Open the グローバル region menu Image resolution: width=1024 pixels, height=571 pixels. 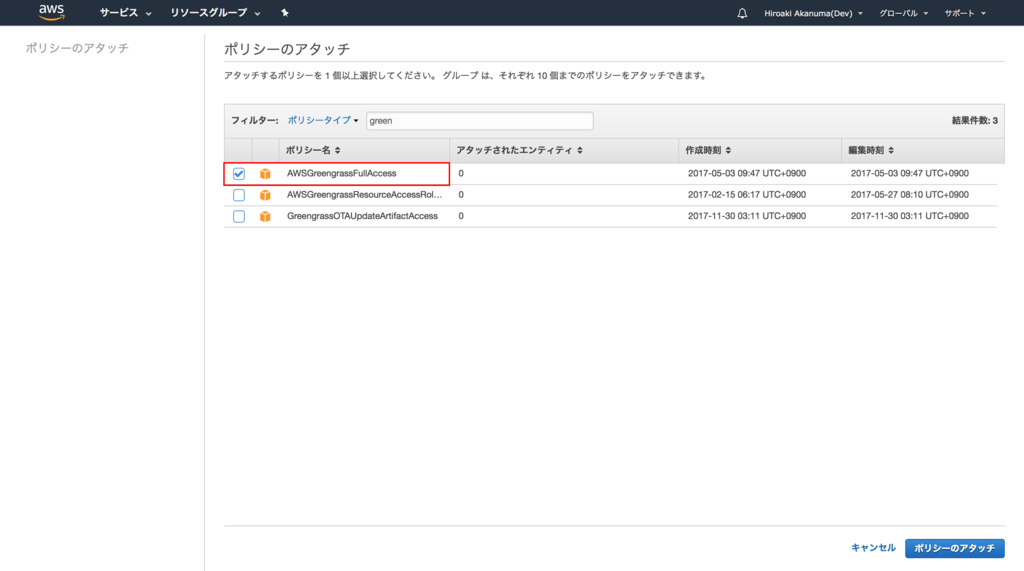903,13
